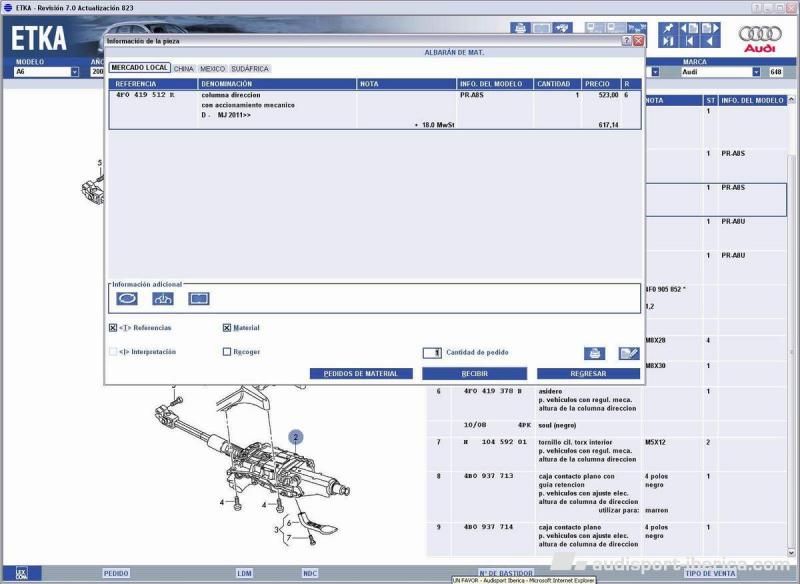The image size is (800, 584).
Task: Open the second additional information icon
Action: [x=163, y=298]
